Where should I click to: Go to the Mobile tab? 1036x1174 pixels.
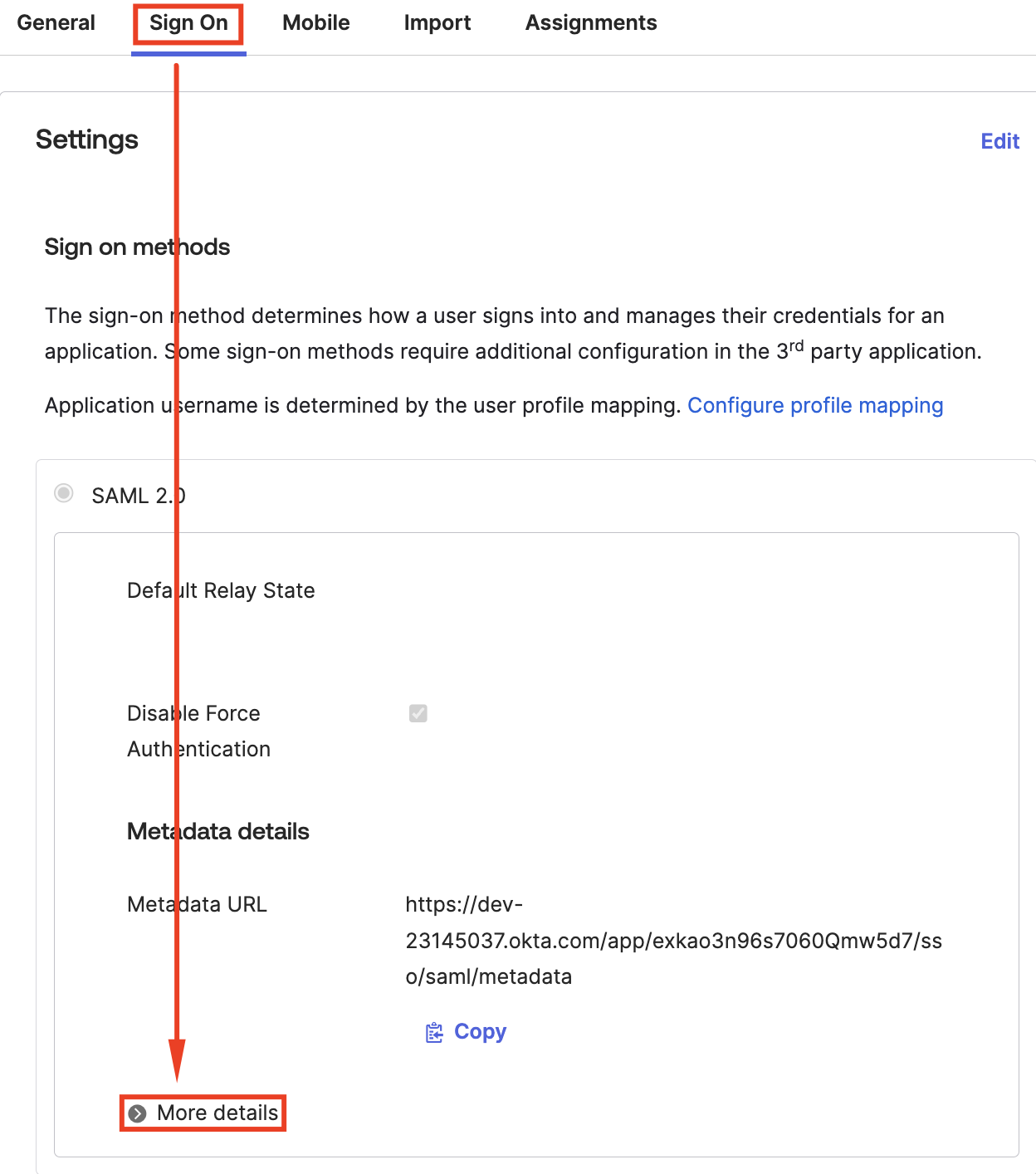coord(315,23)
